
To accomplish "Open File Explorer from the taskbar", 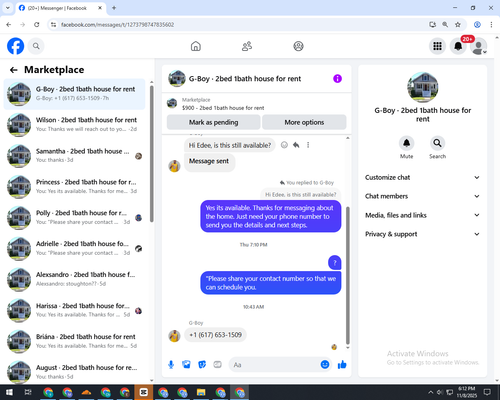I will coord(201,392).
